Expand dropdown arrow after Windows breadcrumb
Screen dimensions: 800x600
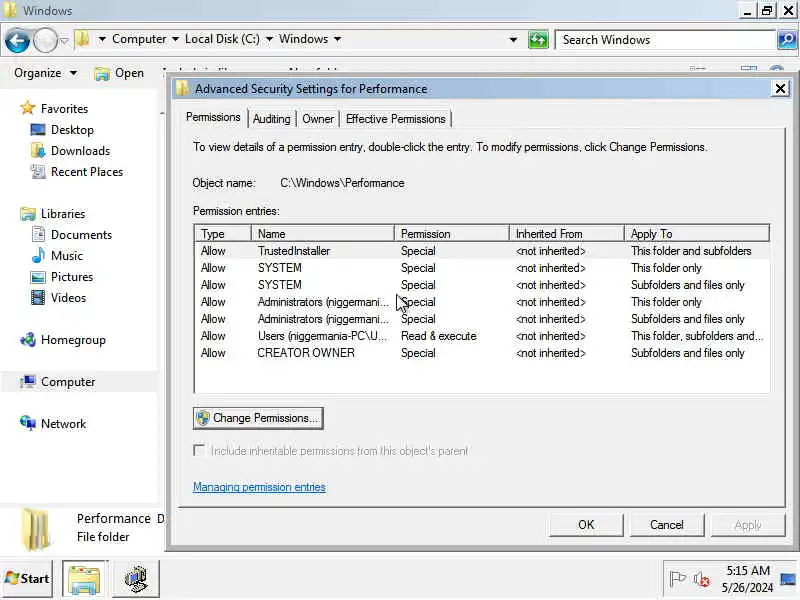pyautogui.click(x=337, y=39)
